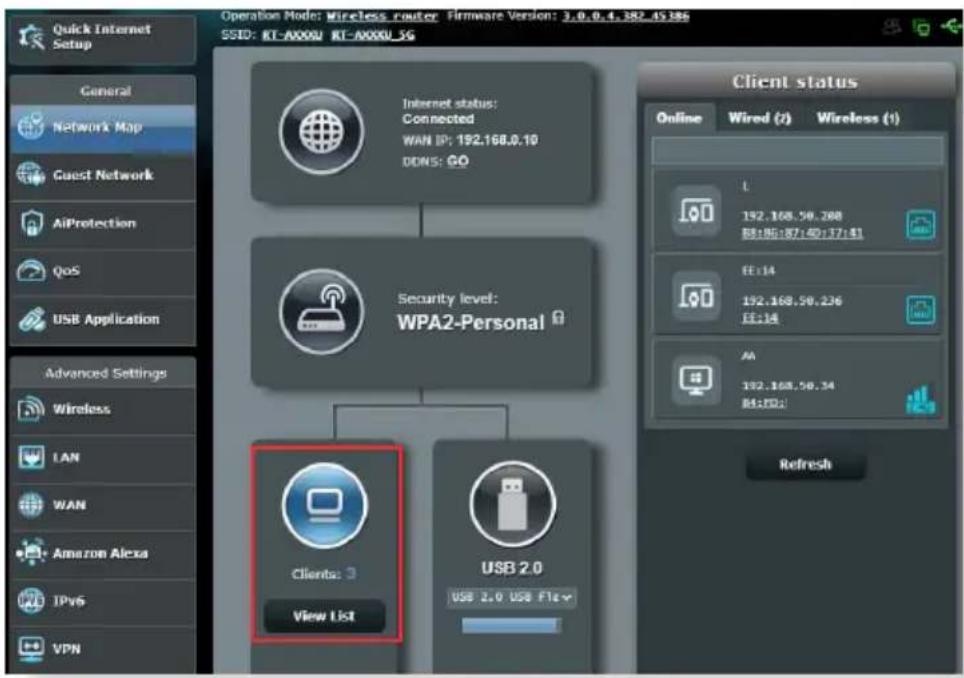
Task: Click Windows device icon for client 192.168.50.34
Action: tap(697, 380)
